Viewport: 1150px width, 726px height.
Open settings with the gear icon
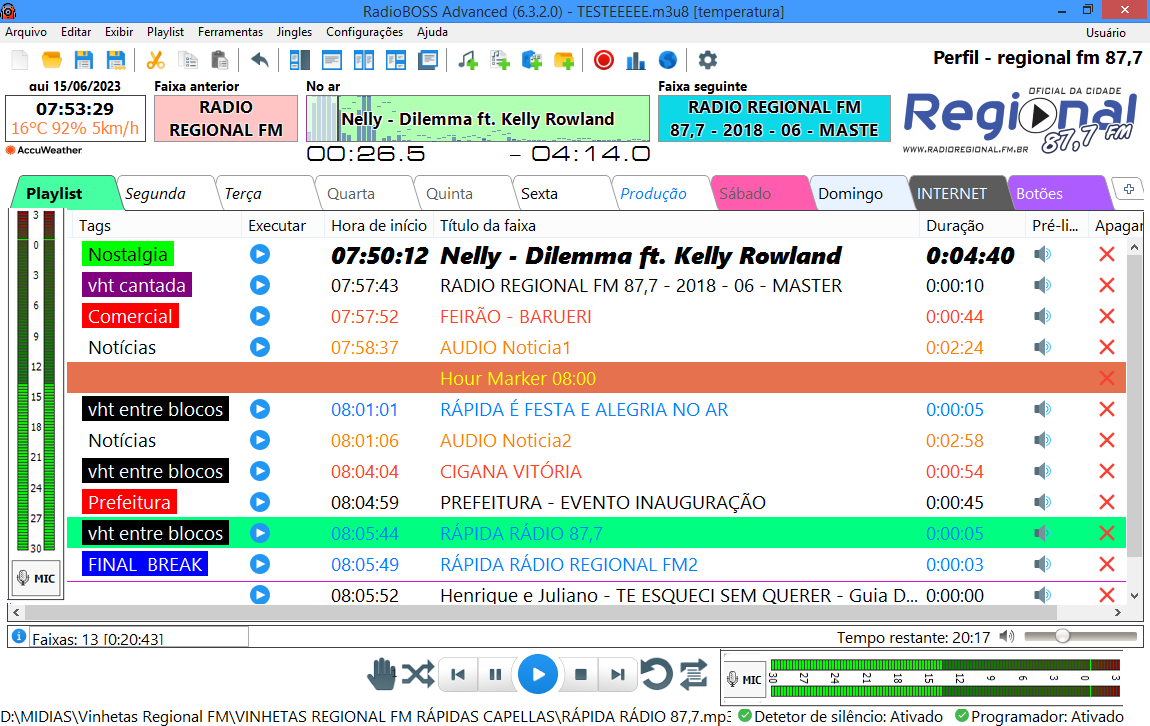pos(707,60)
